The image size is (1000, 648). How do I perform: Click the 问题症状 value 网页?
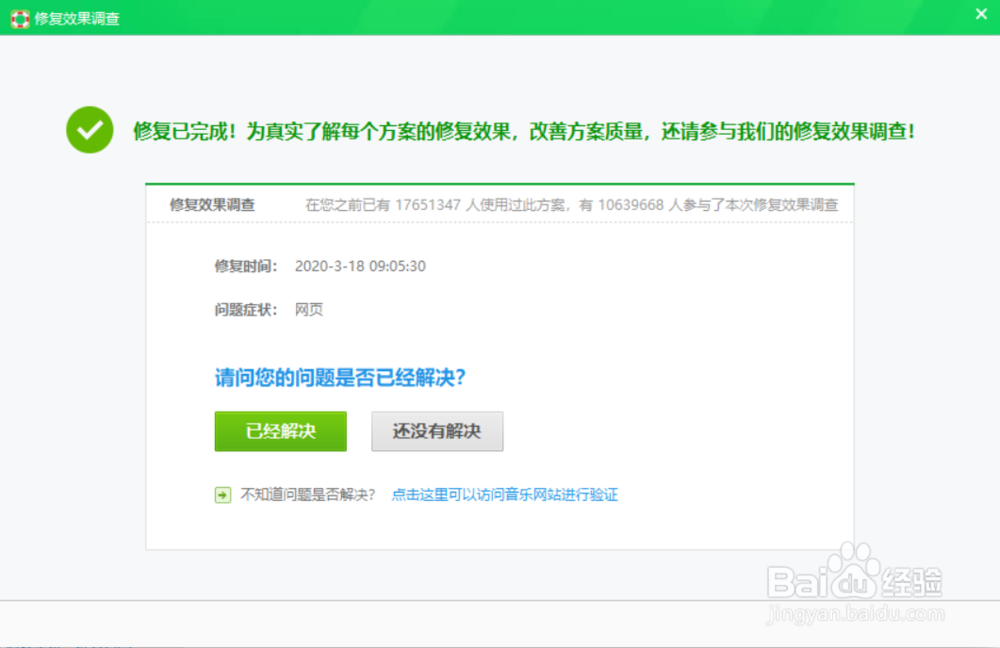pyautogui.click(x=309, y=309)
